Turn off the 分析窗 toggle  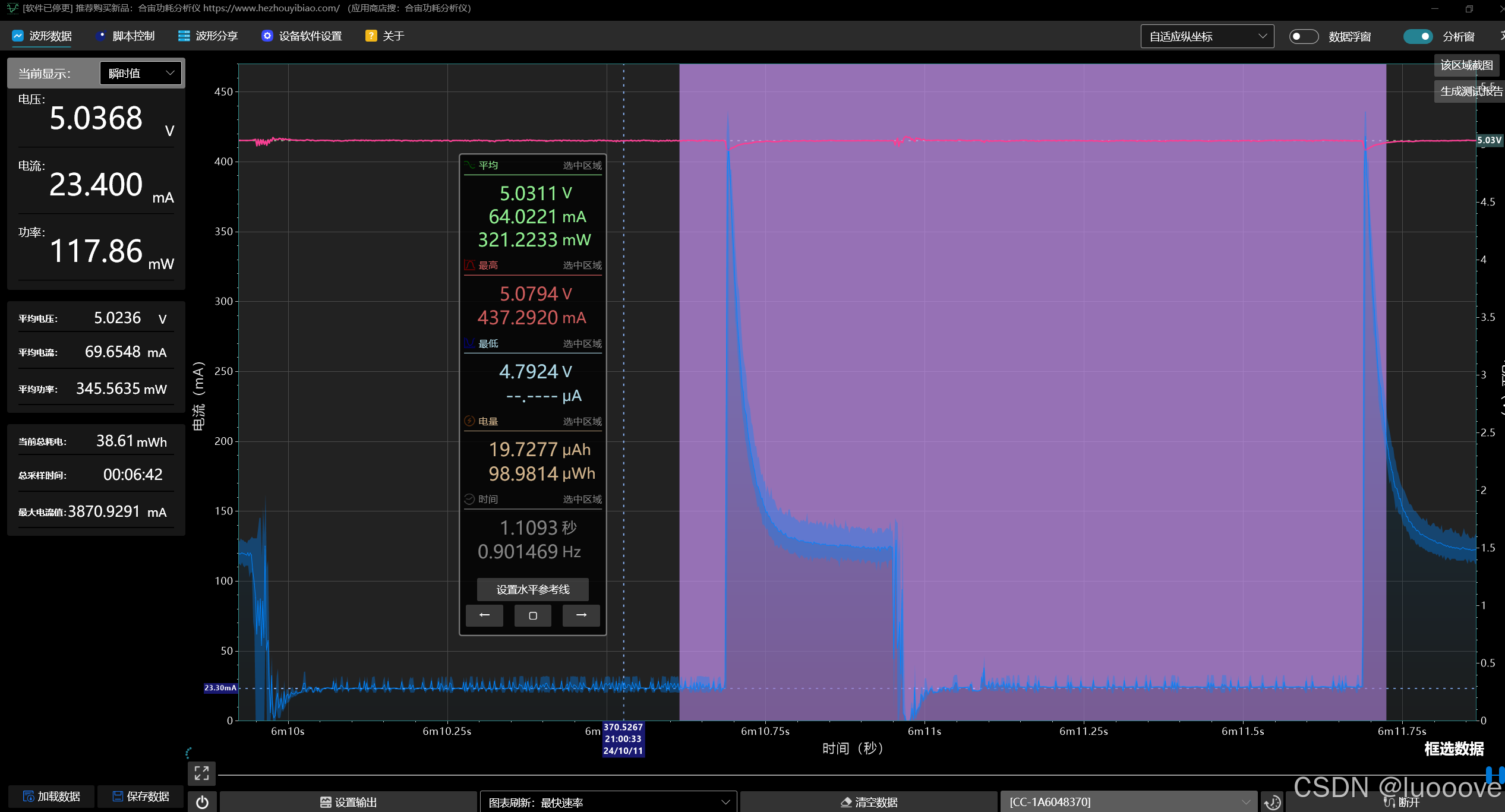click(1418, 36)
